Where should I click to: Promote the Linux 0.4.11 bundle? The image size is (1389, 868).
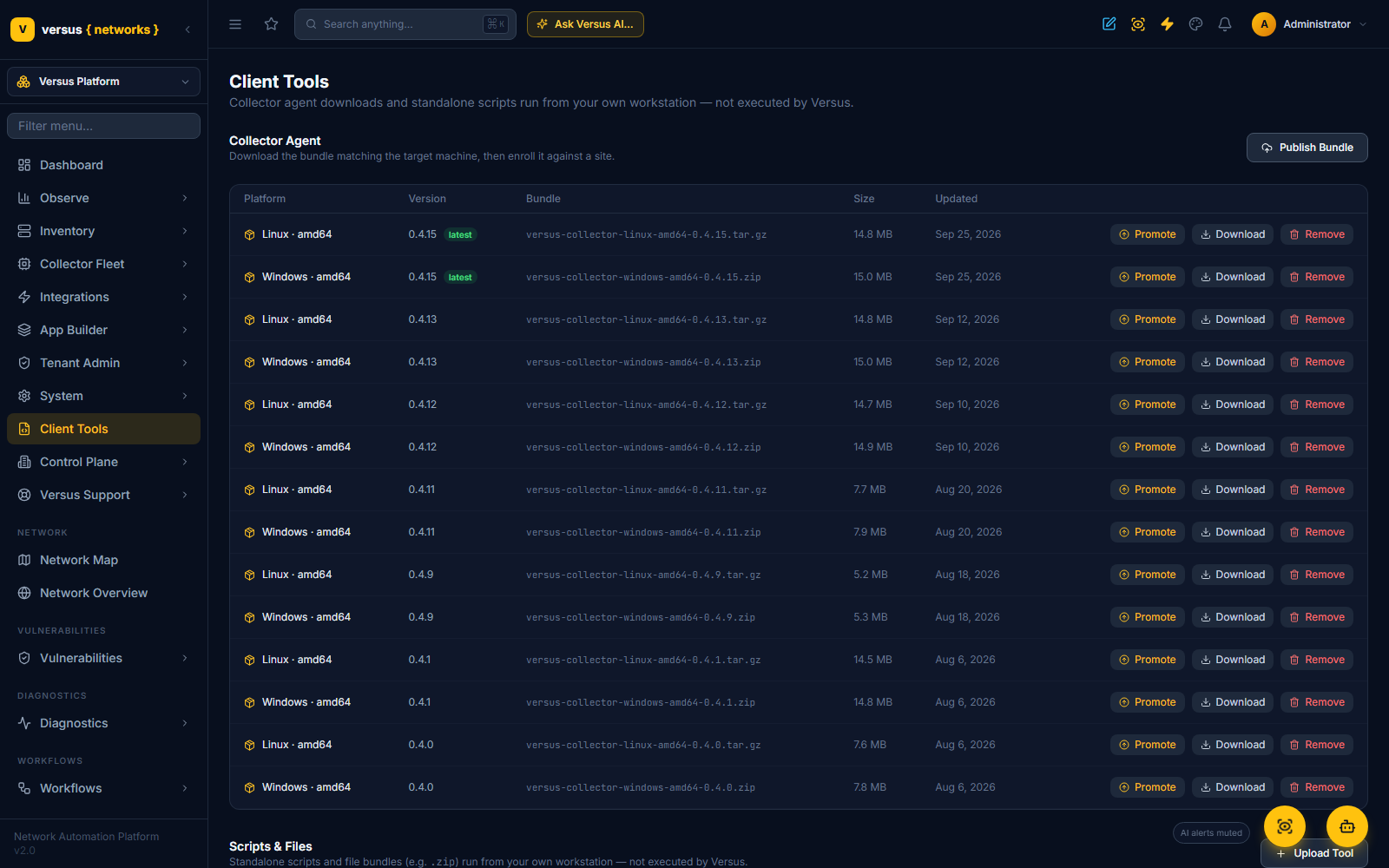coord(1147,490)
